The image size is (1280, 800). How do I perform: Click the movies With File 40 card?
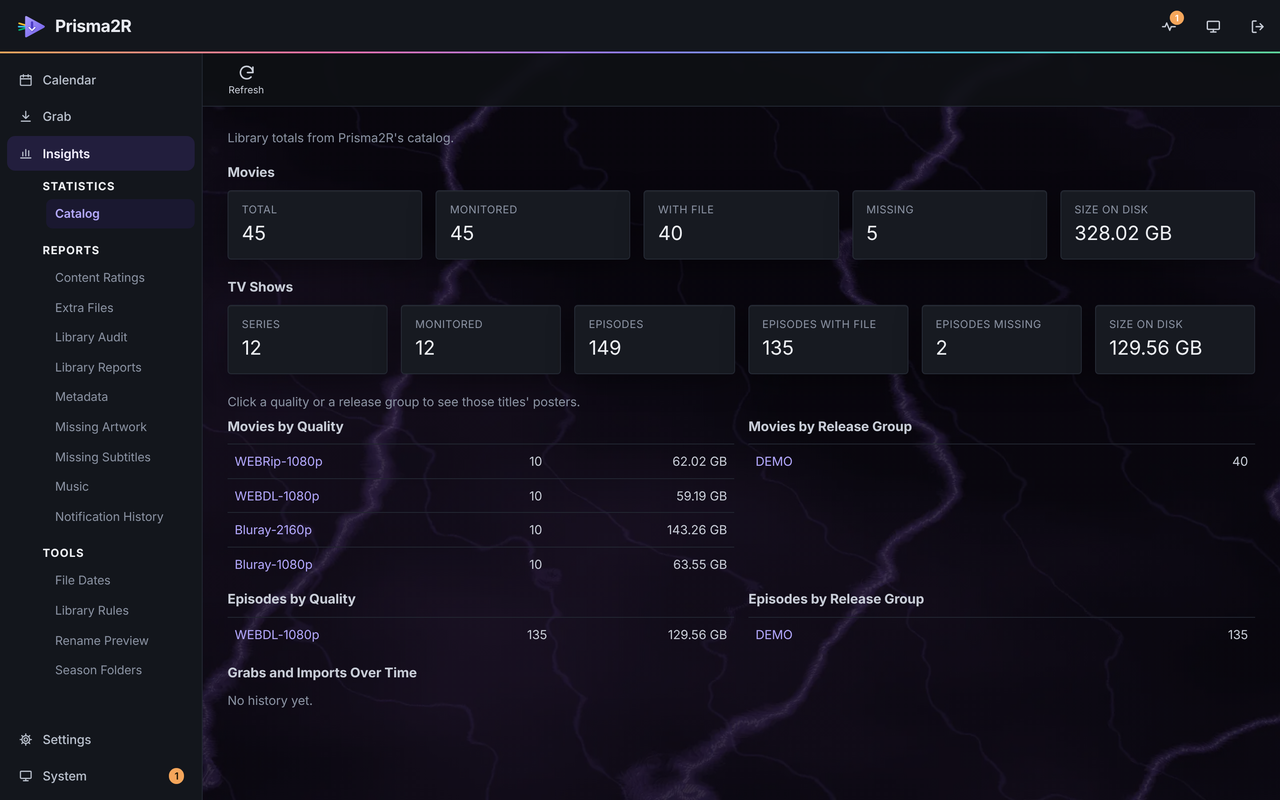click(x=741, y=225)
